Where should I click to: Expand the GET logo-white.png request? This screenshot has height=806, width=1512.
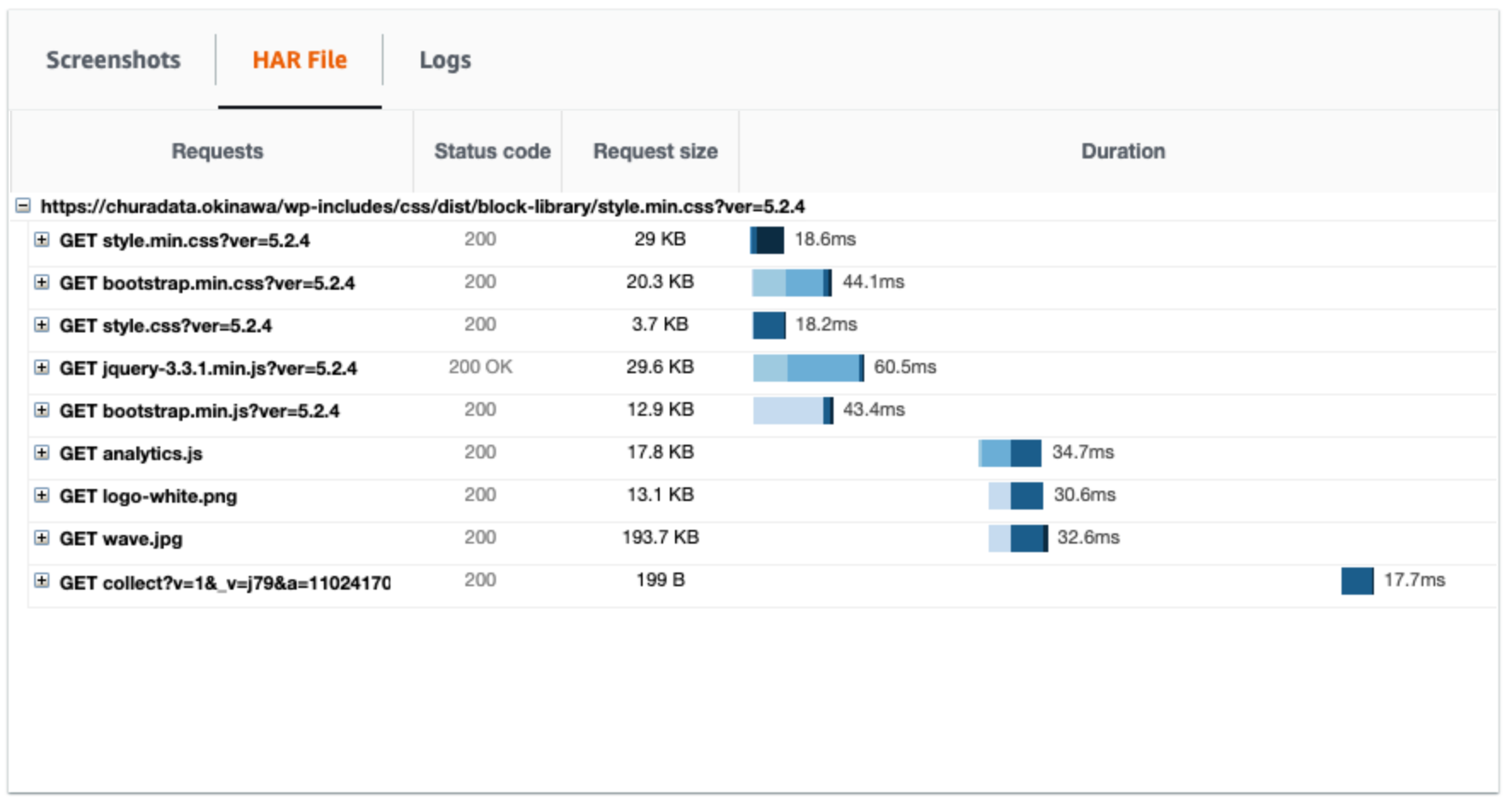42,495
